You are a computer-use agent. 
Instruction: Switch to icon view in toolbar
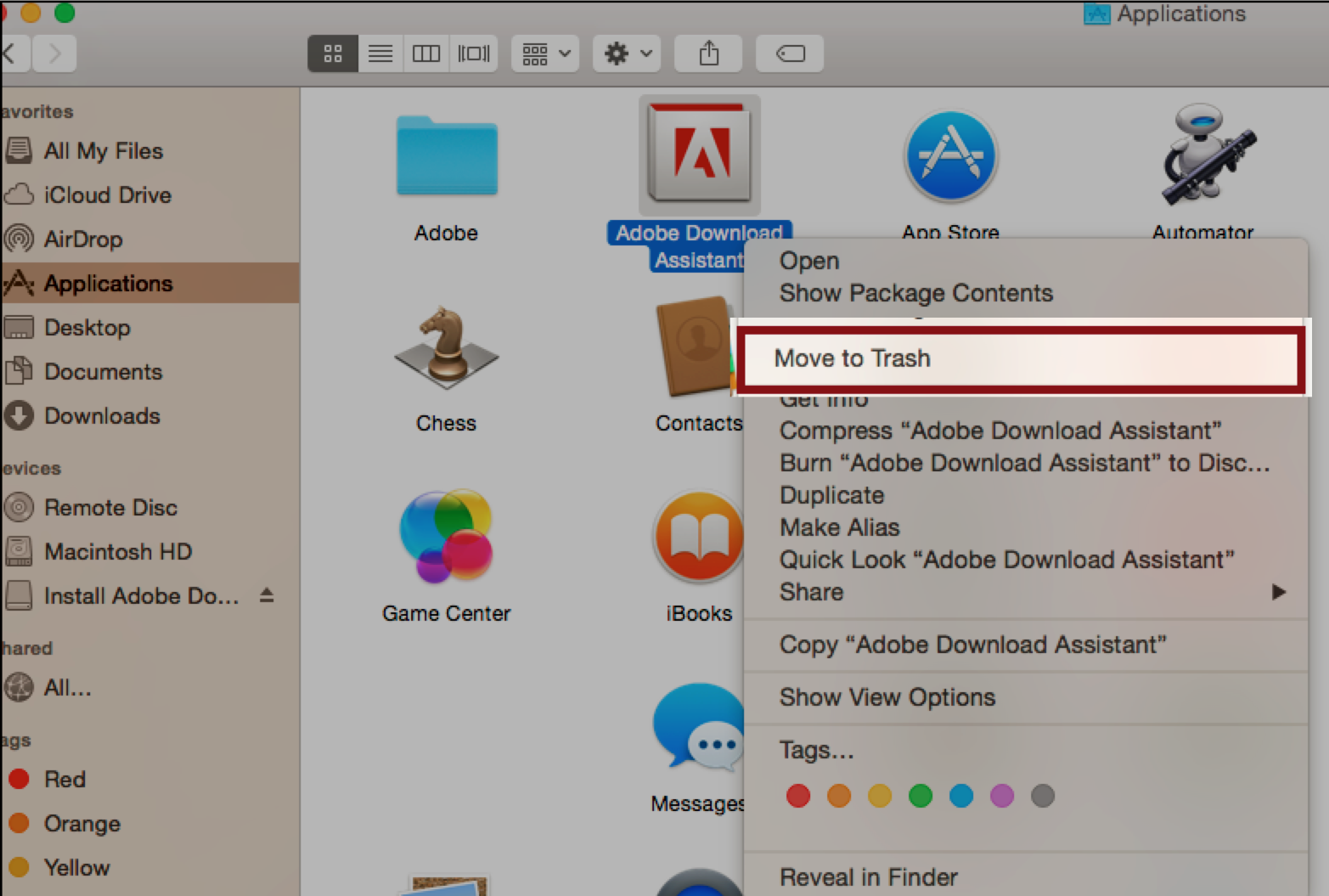[x=333, y=54]
